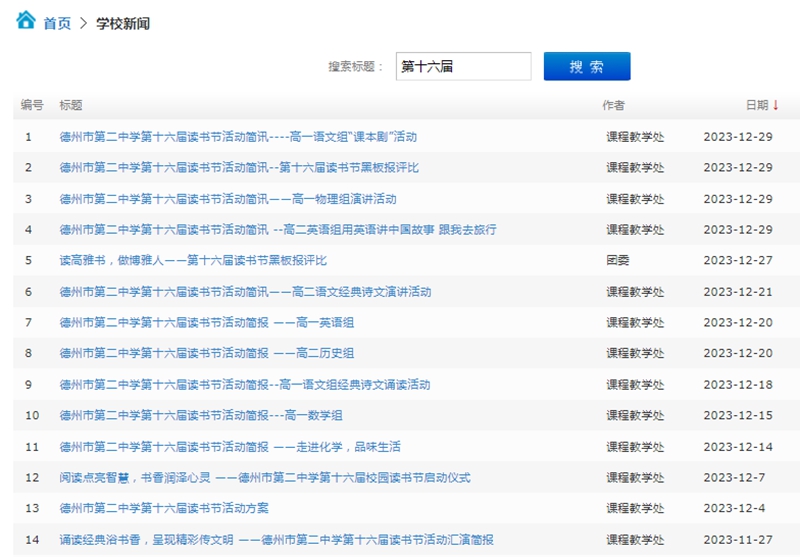Screen dimensions: 800x557
Task: Click 课程教学处 in row 1
Action: (635, 137)
